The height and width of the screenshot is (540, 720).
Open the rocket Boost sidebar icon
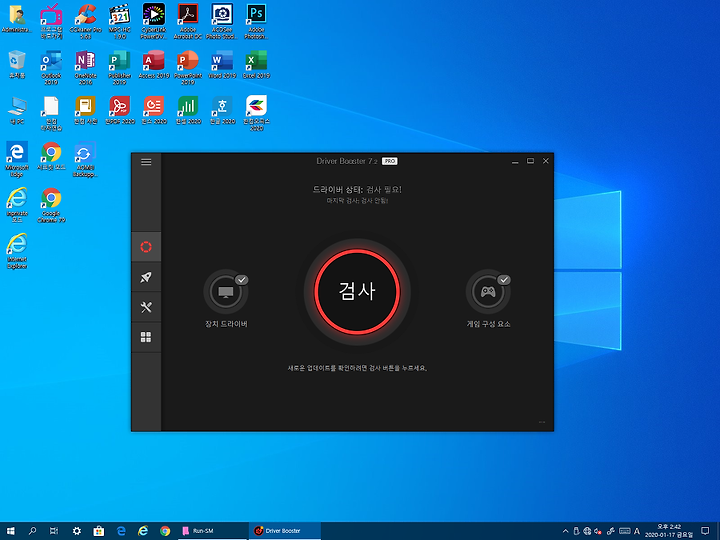coord(146,277)
